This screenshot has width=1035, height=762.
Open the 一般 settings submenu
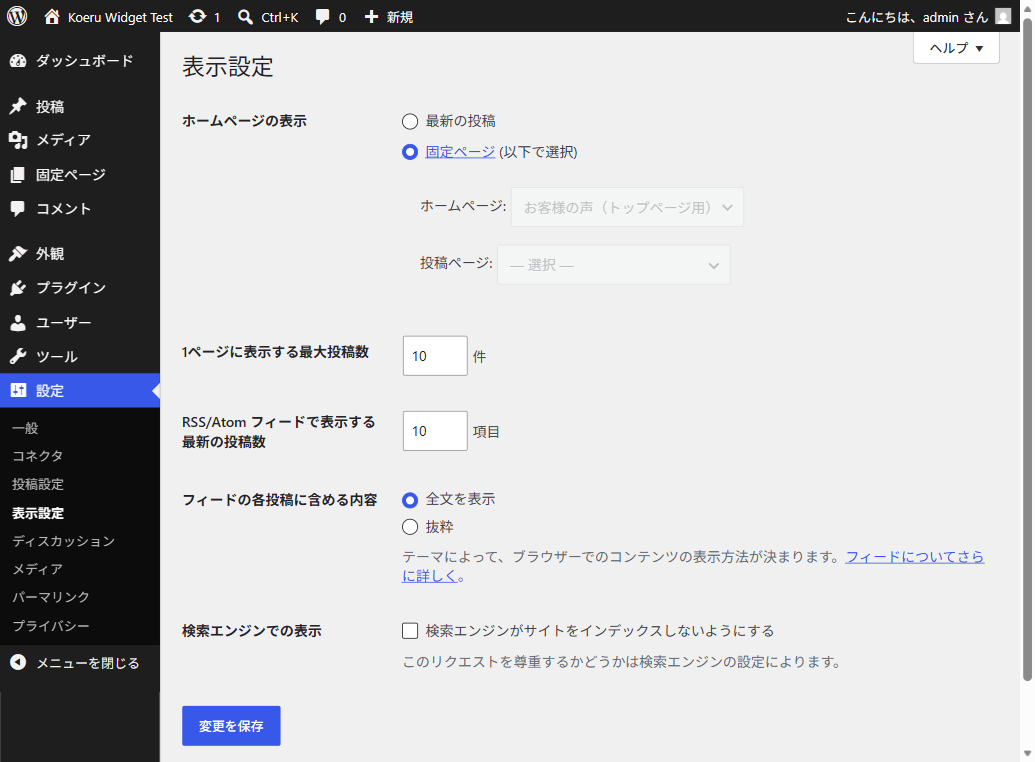25,428
